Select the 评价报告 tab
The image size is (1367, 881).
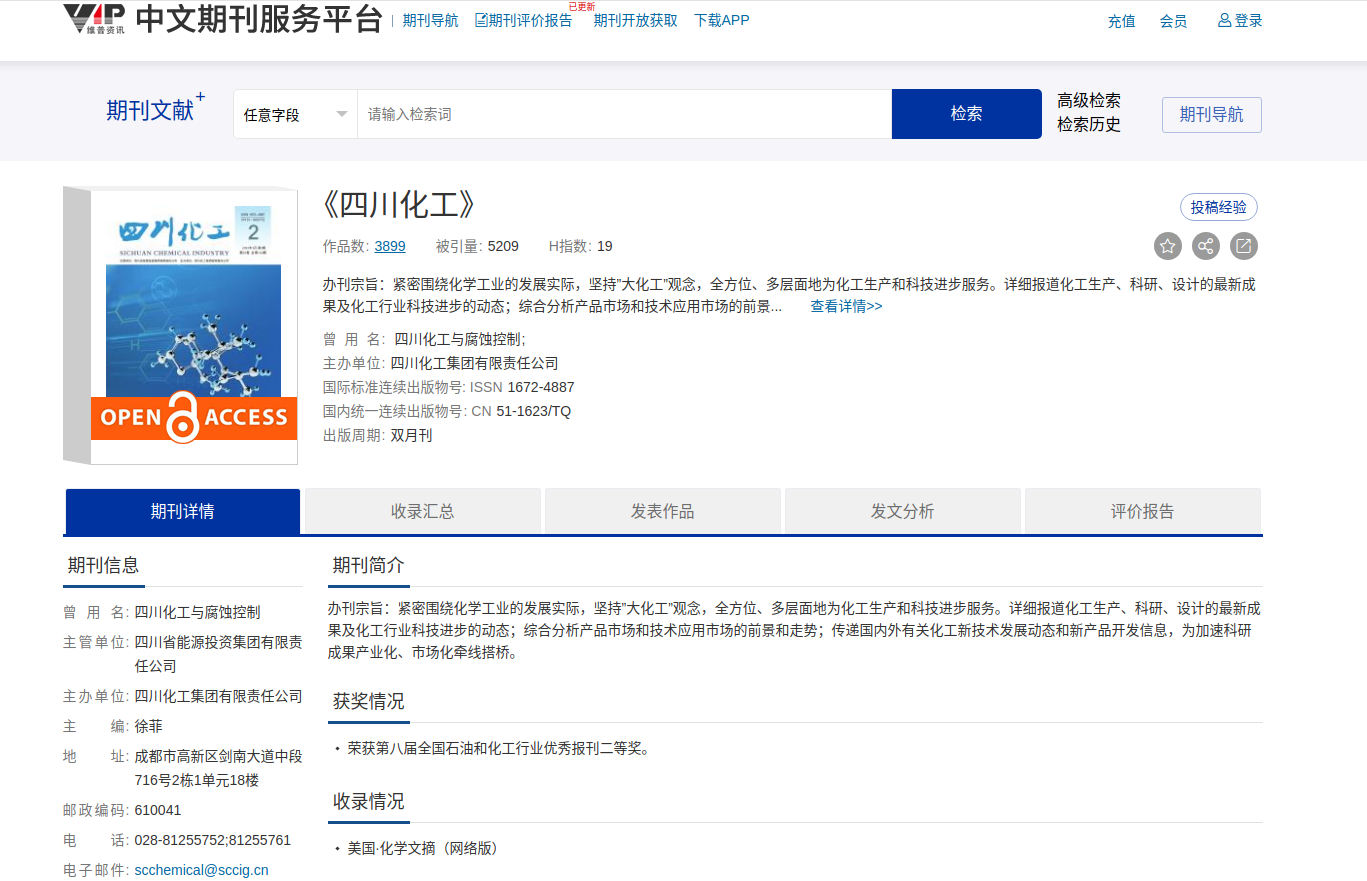click(1142, 512)
